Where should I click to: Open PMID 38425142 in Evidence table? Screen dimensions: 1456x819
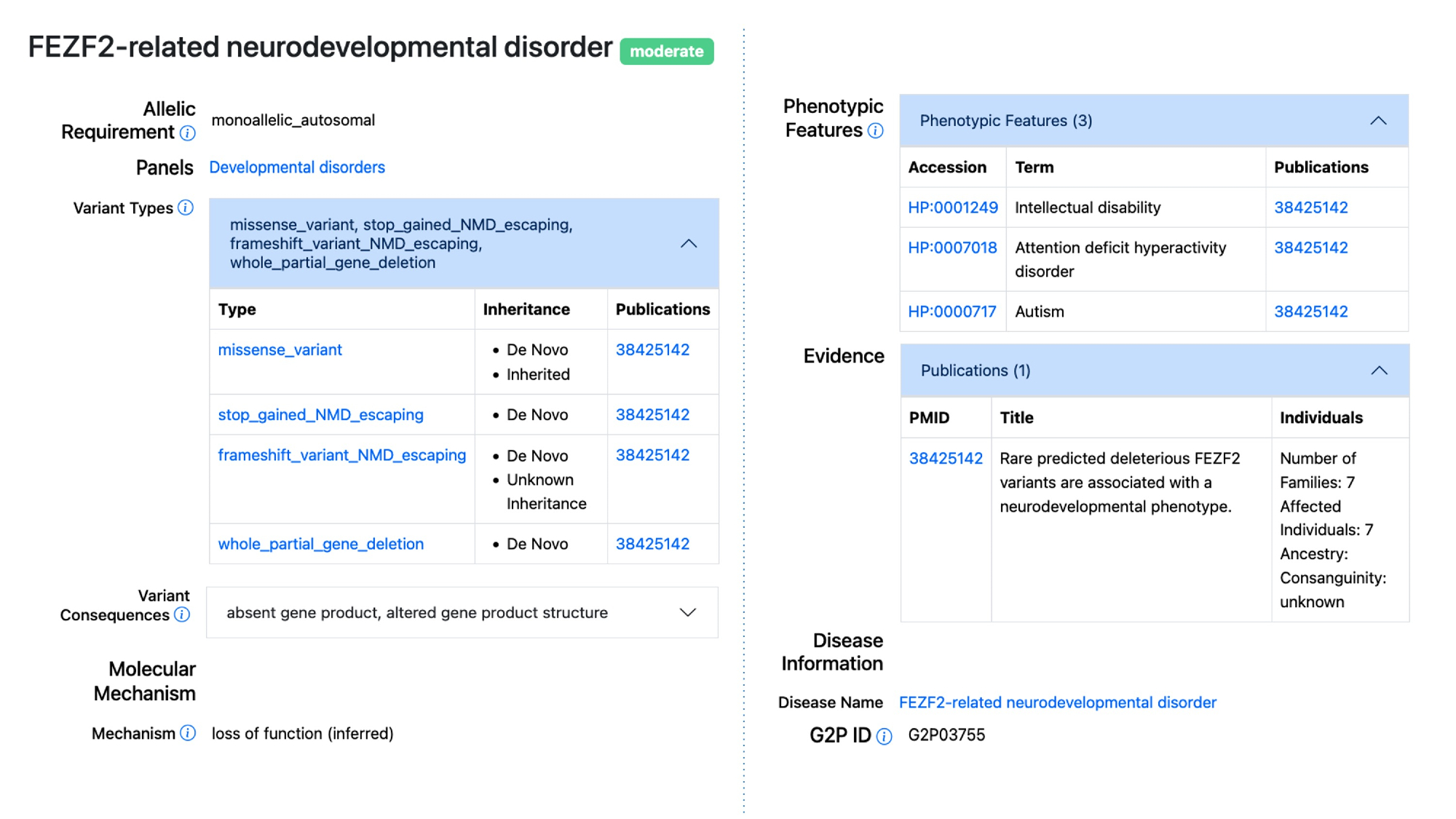pos(946,459)
